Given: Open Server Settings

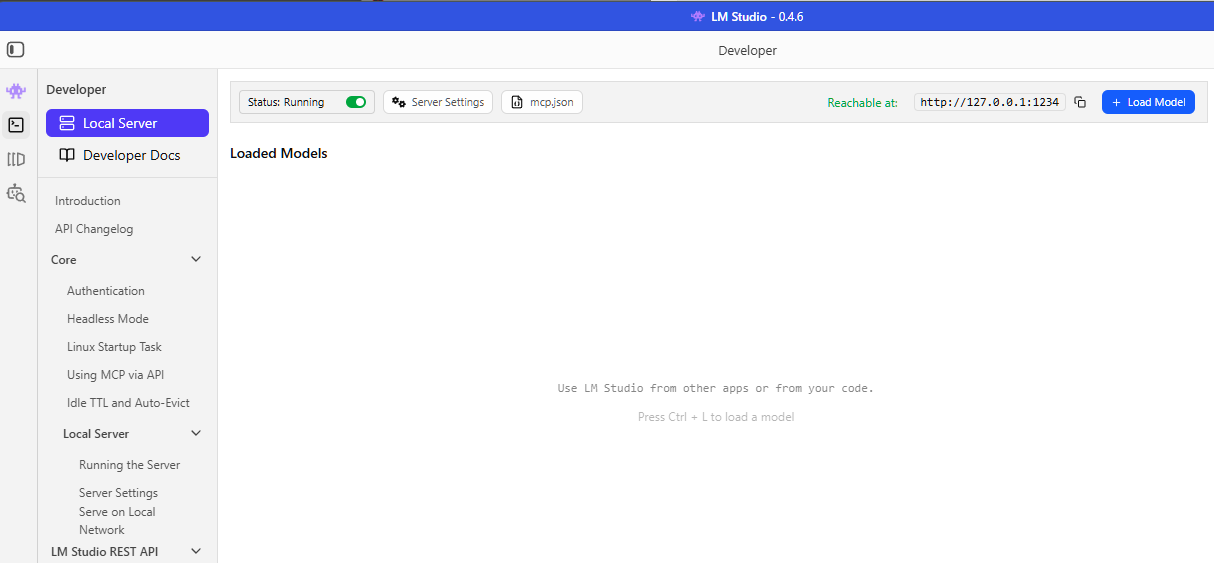Looking at the screenshot, I should (x=438, y=102).
